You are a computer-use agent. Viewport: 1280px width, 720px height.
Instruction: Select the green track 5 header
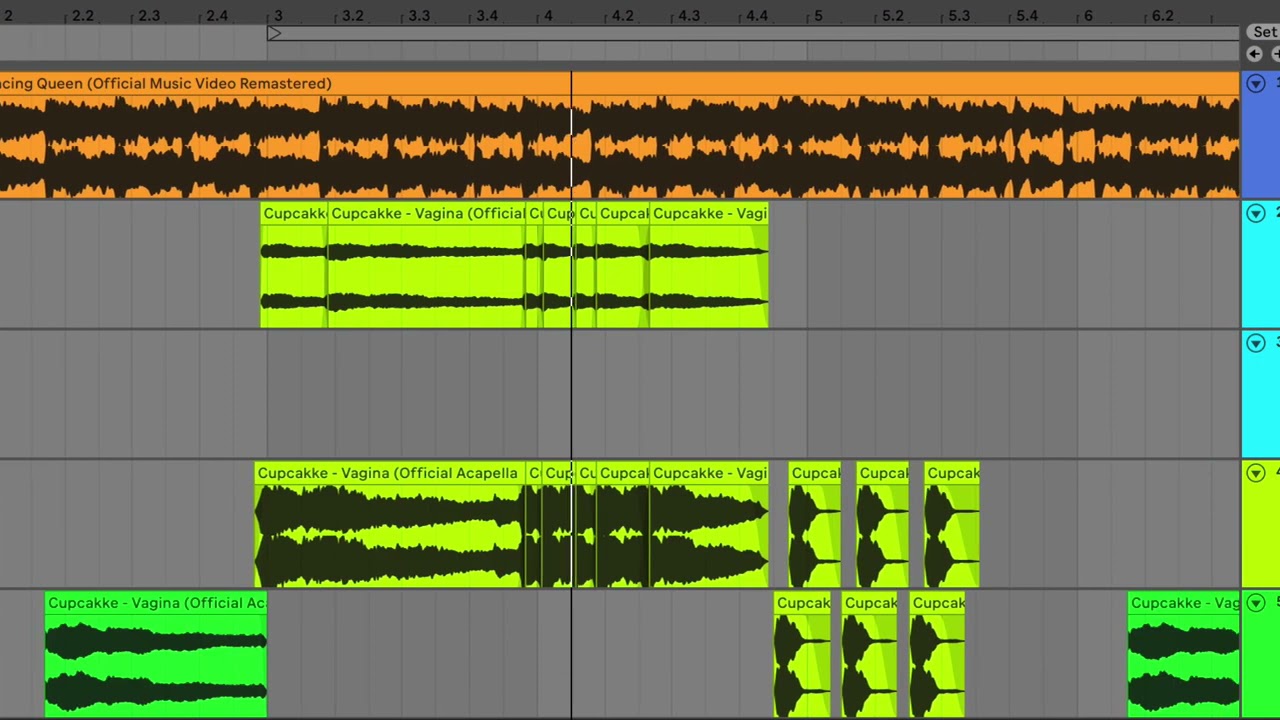tap(1261, 654)
